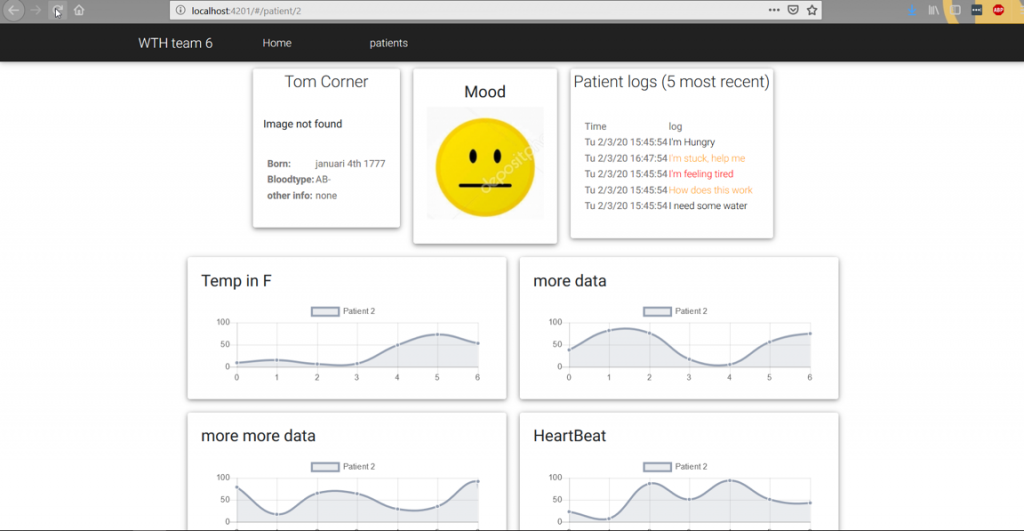Click the 'Born:' label in patient card
Viewport: 1024px width, 531px height.
coord(279,164)
